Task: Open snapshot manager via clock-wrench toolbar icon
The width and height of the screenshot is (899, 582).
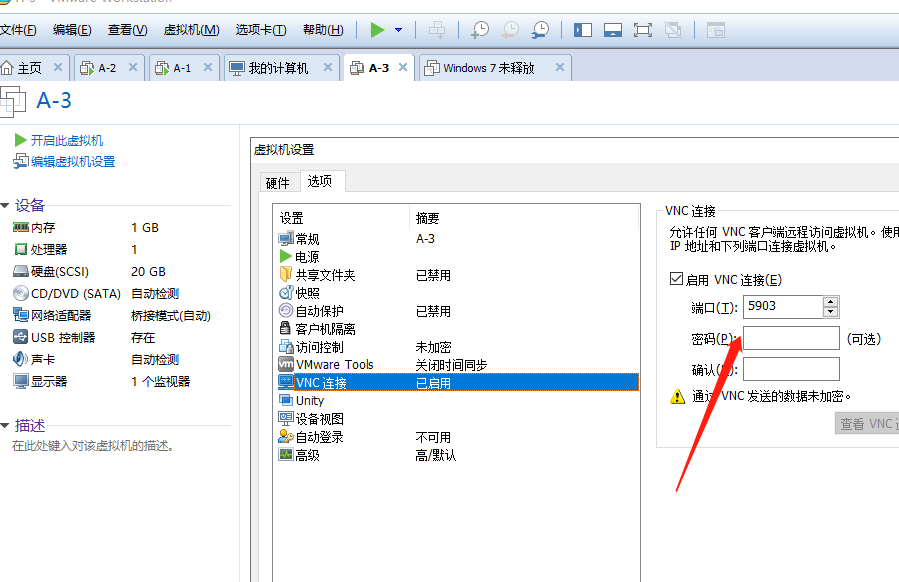Action: point(540,30)
